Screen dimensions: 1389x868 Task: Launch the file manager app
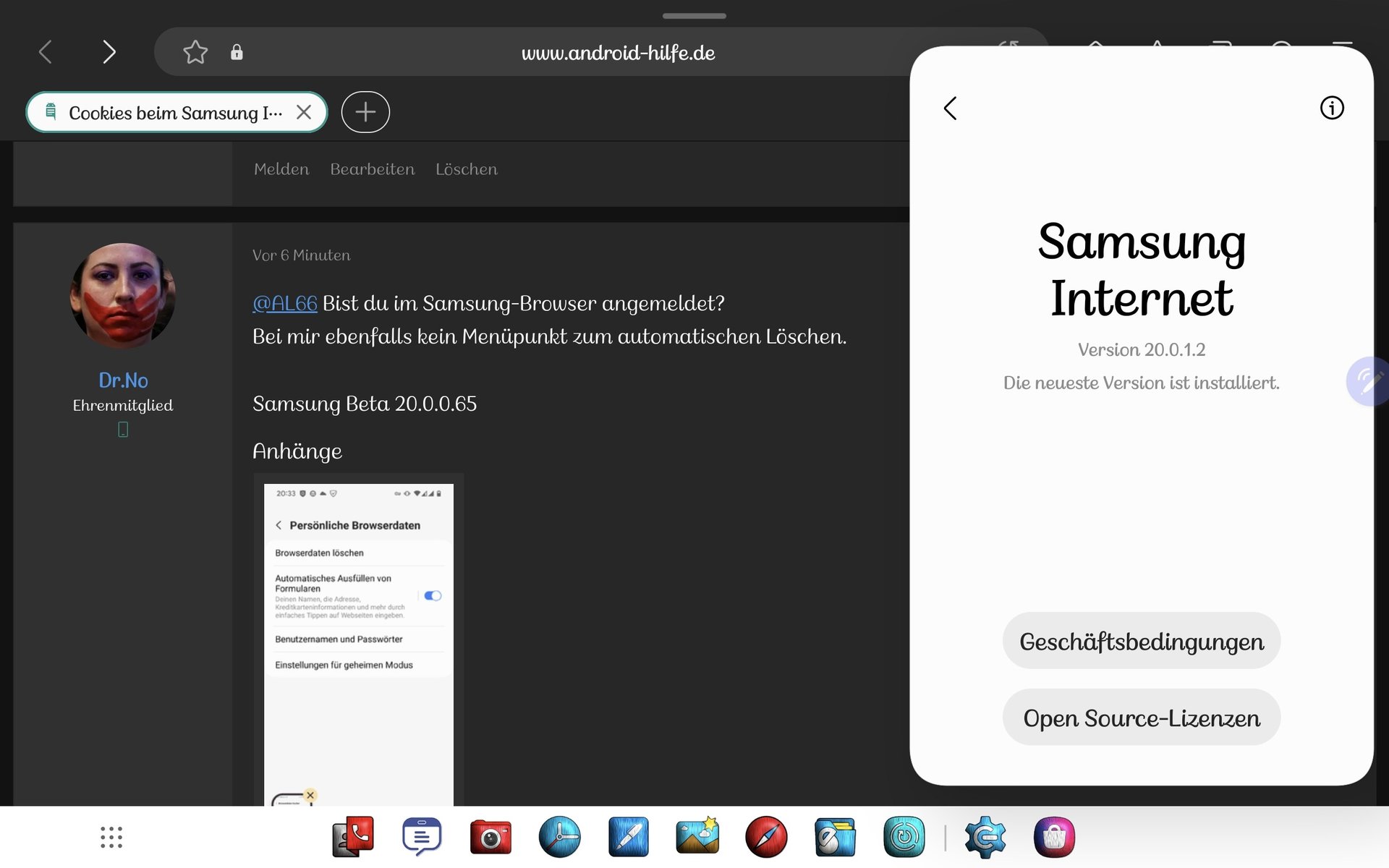point(835,837)
